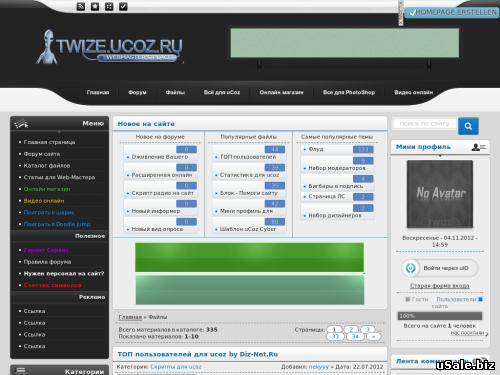The width and height of the screenshot is (500, 375).
Task: Click the user icon in Мини профиль header
Action: point(479,147)
